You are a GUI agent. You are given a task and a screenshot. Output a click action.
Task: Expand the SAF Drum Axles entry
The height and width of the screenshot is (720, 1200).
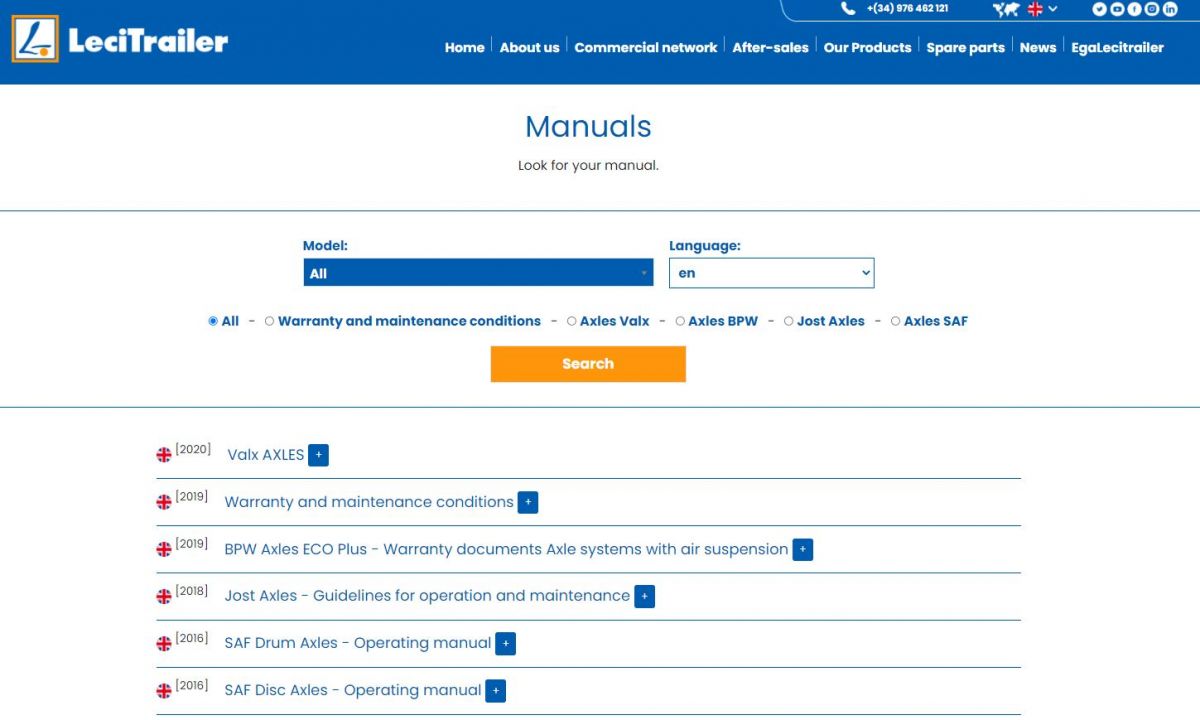506,643
